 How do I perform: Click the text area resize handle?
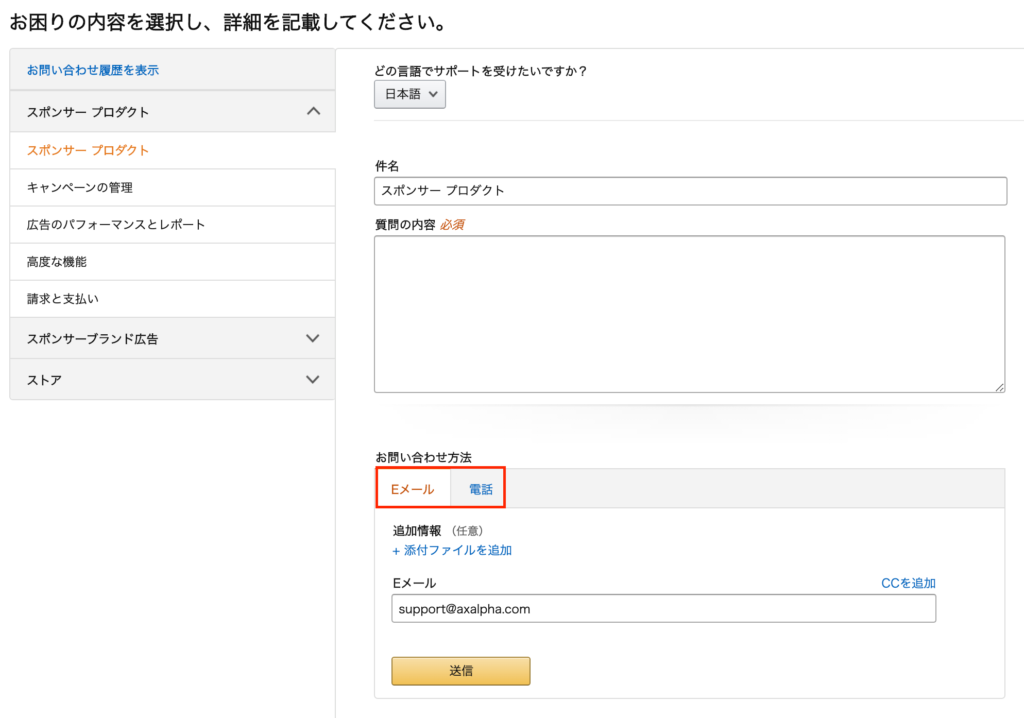1000,387
